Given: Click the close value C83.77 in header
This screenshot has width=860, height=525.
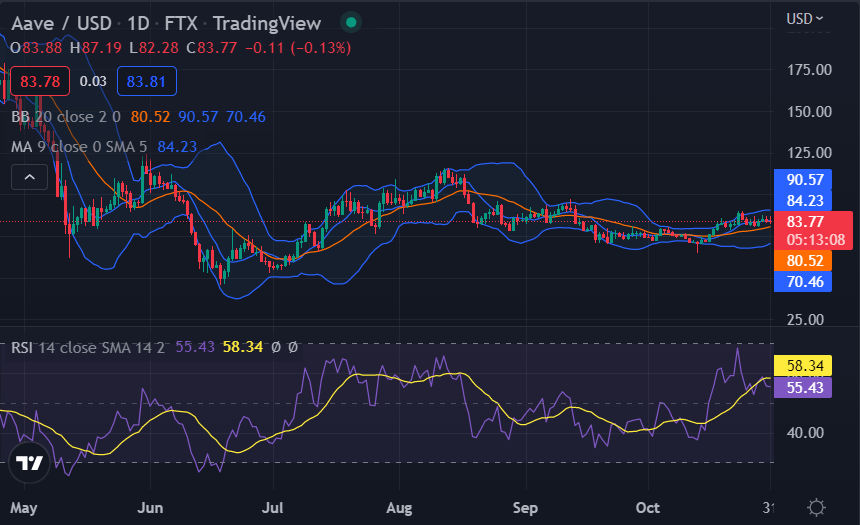Looking at the screenshot, I should (x=212, y=48).
